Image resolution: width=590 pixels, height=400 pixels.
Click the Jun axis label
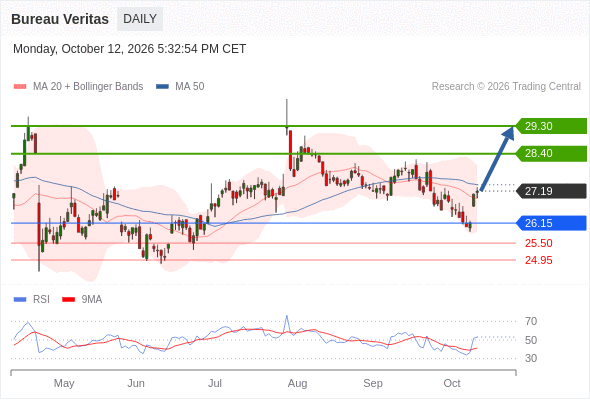[136, 383]
